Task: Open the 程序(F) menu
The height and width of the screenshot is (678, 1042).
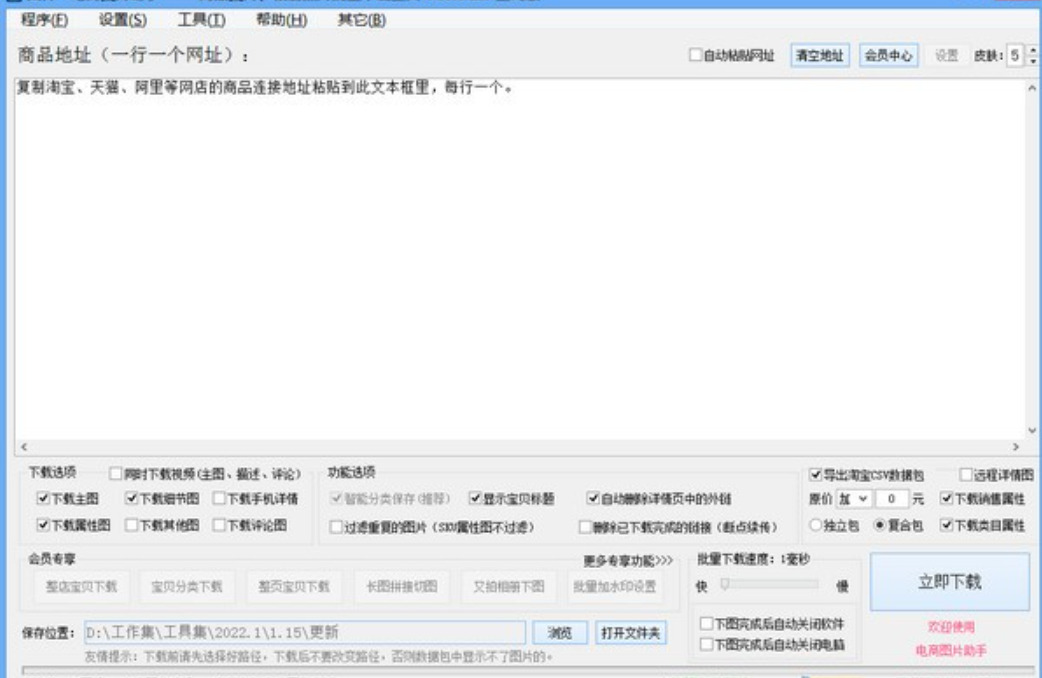Action: click(x=44, y=20)
